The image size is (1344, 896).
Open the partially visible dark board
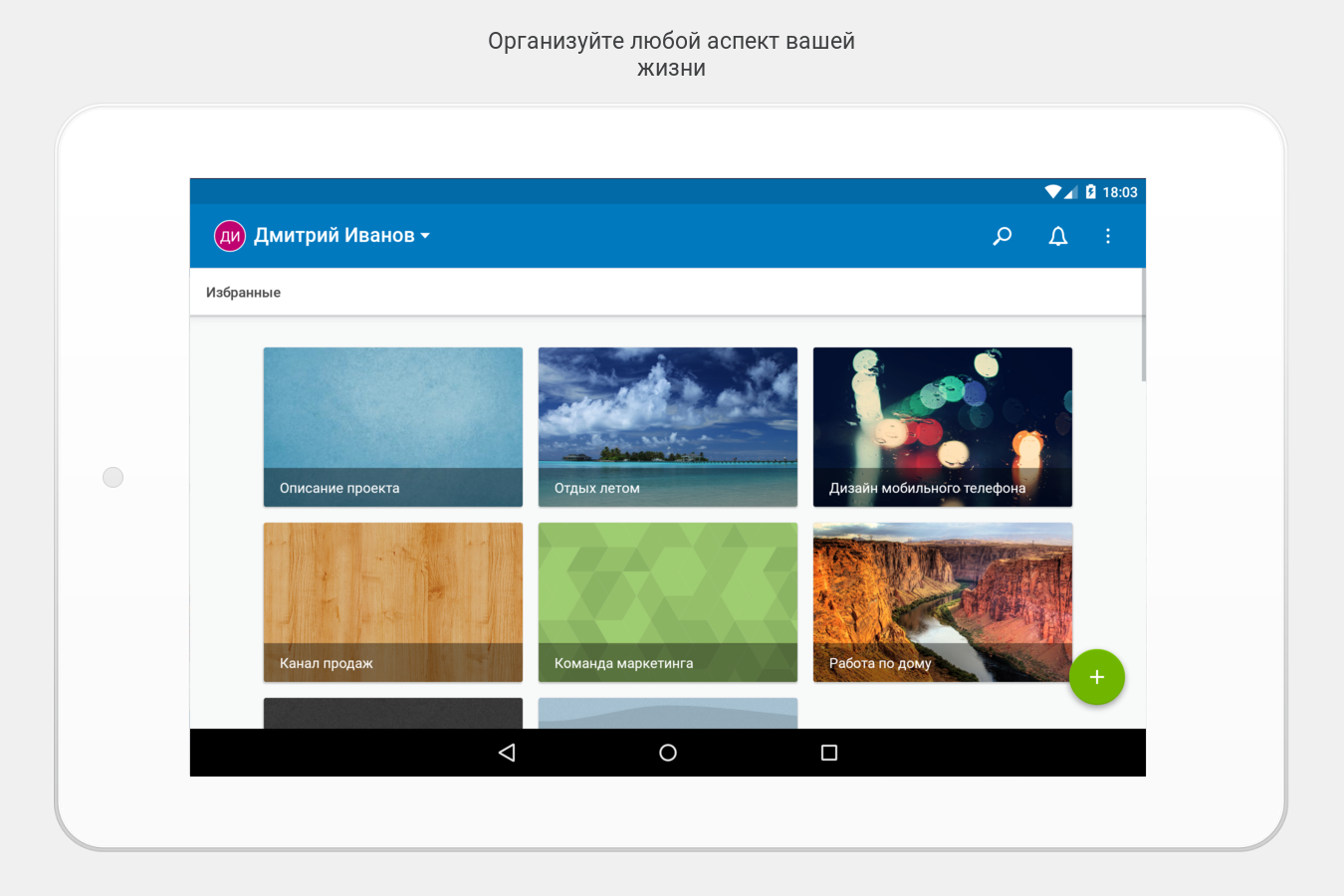393,713
